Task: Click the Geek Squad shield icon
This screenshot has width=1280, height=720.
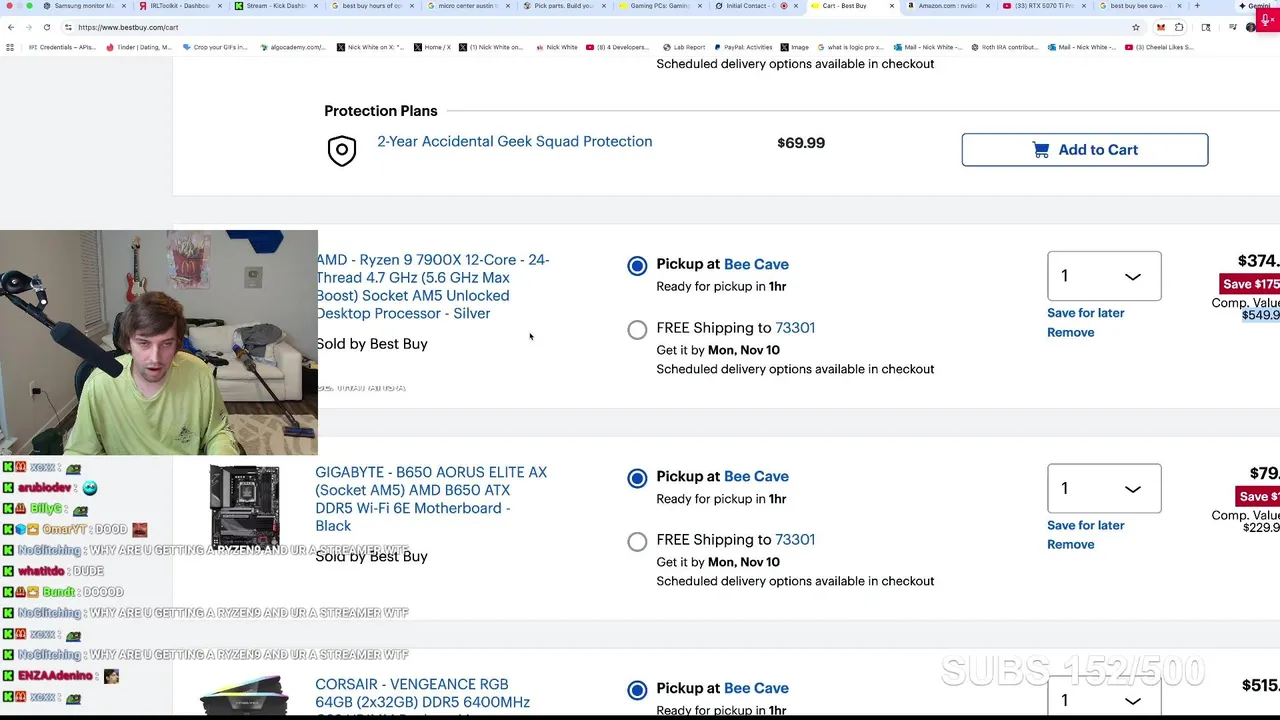Action: coord(342,150)
